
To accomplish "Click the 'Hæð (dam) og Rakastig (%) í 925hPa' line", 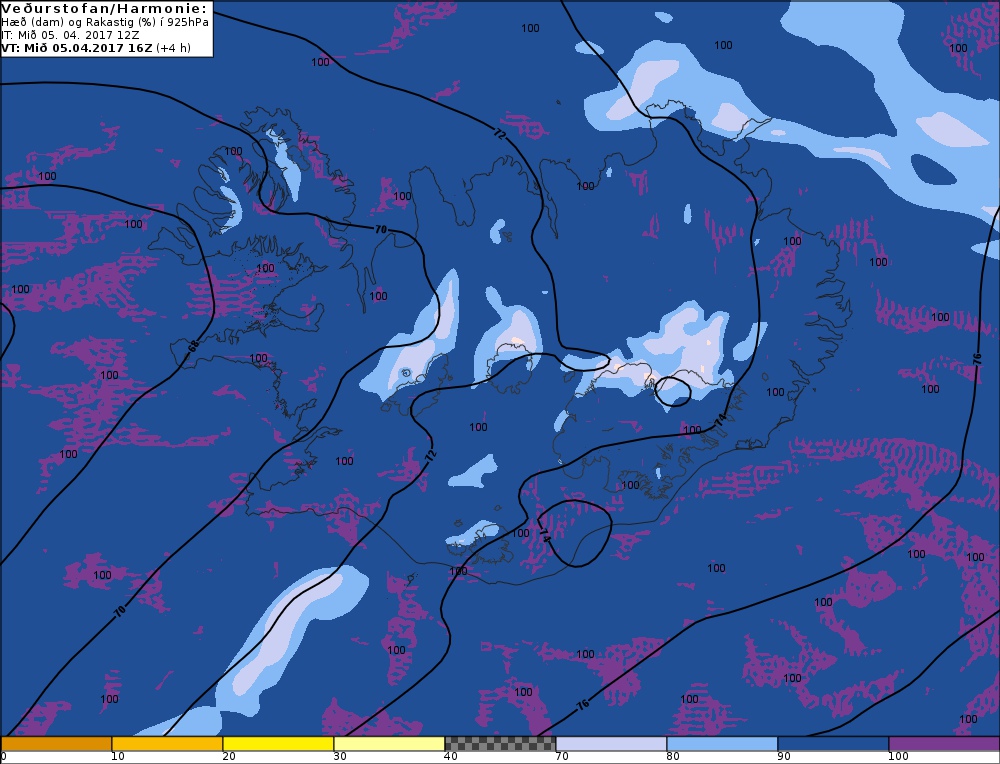I will [x=105, y=22].
